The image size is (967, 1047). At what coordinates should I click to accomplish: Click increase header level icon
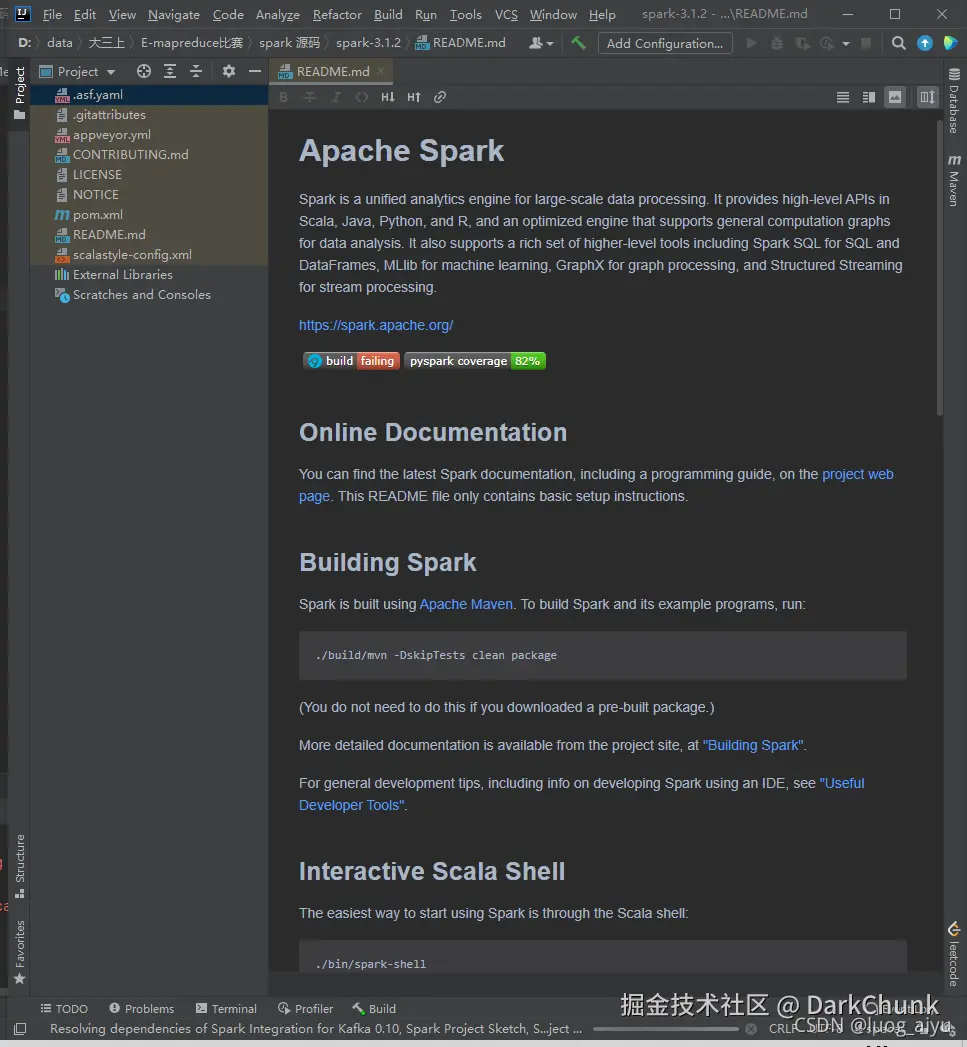pos(414,97)
